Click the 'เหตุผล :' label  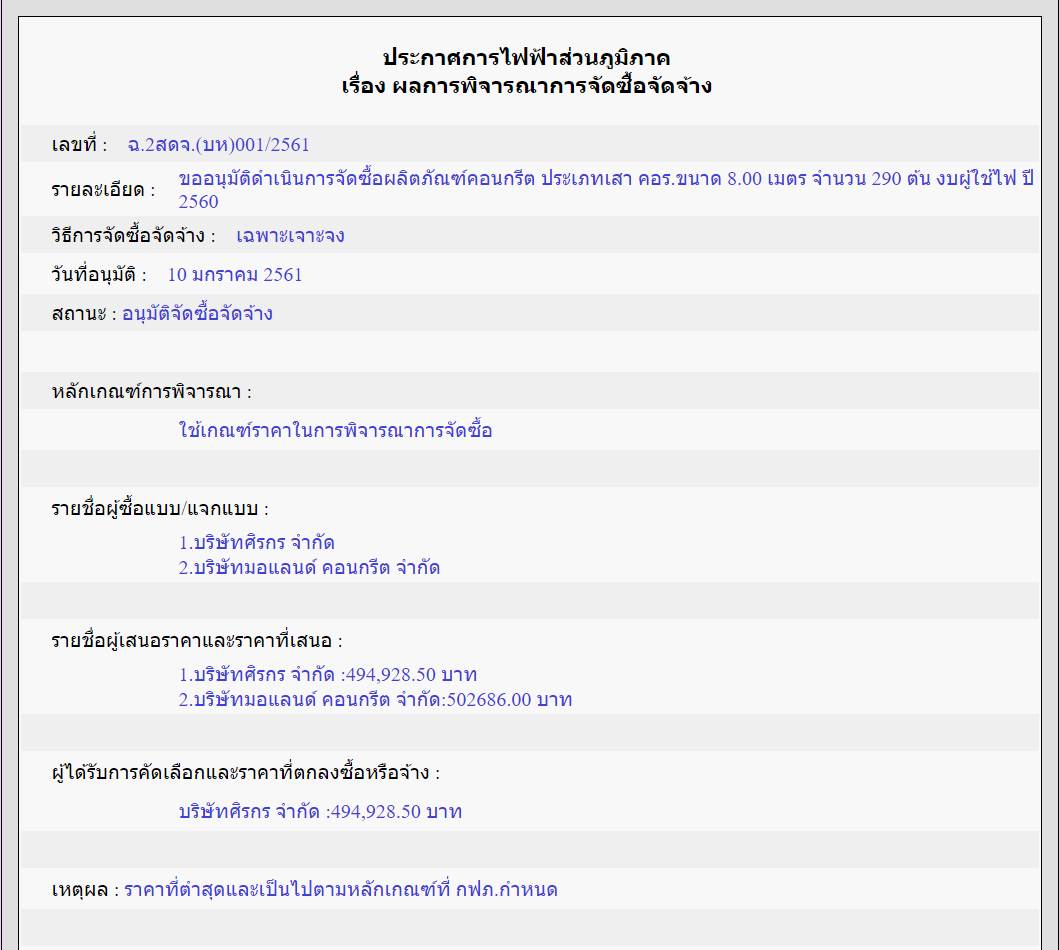click(85, 890)
